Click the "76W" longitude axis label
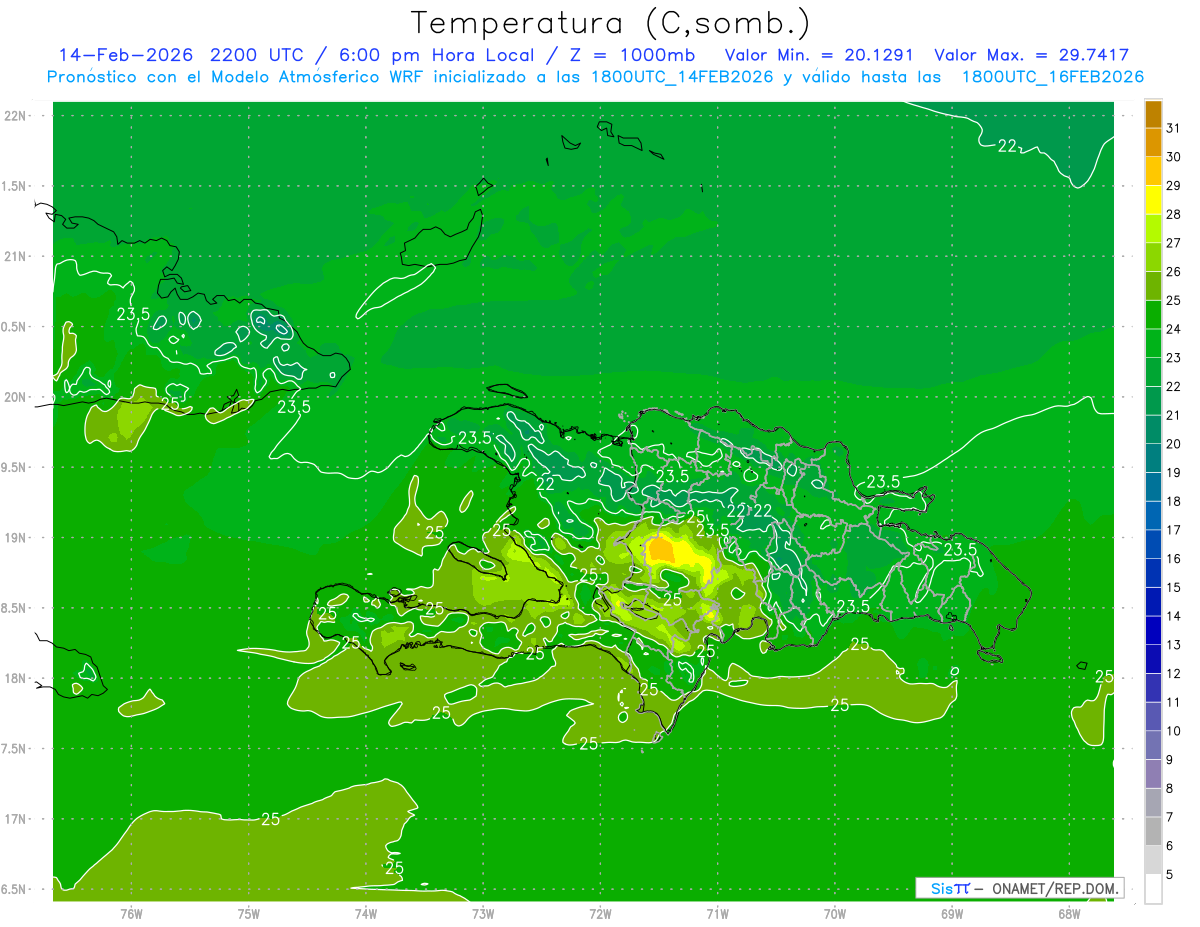 click(x=131, y=913)
